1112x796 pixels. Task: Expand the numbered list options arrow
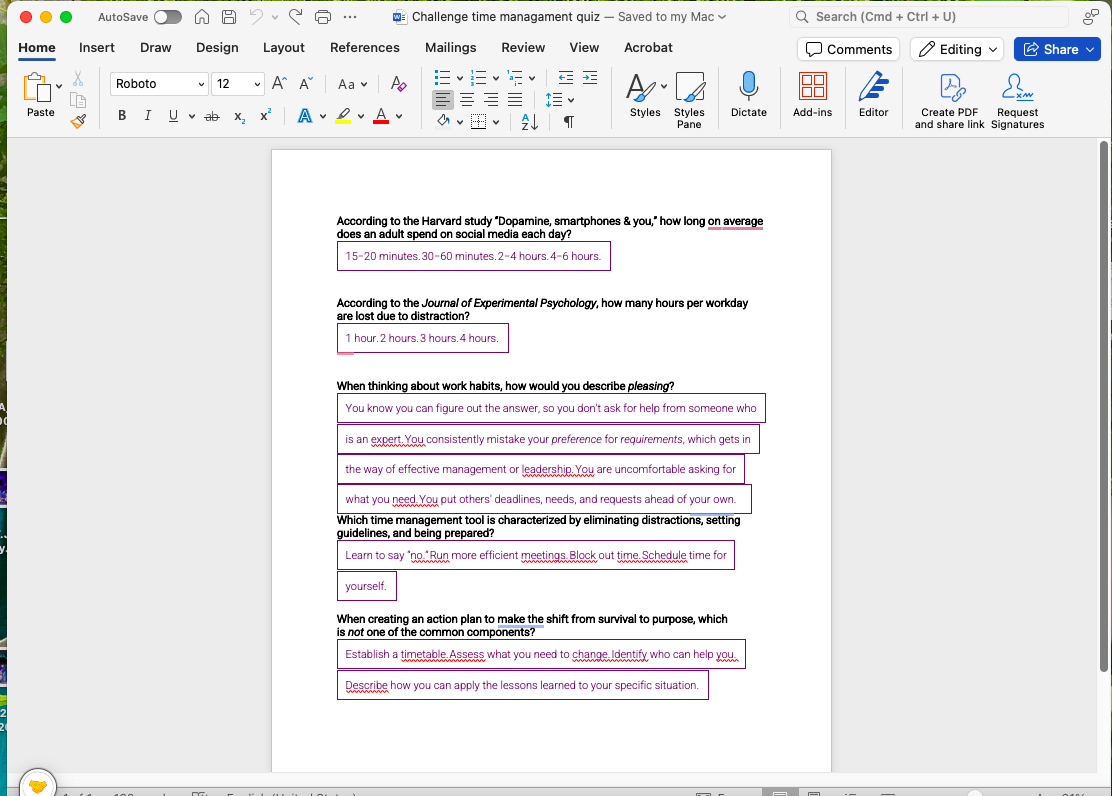(496, 78)
